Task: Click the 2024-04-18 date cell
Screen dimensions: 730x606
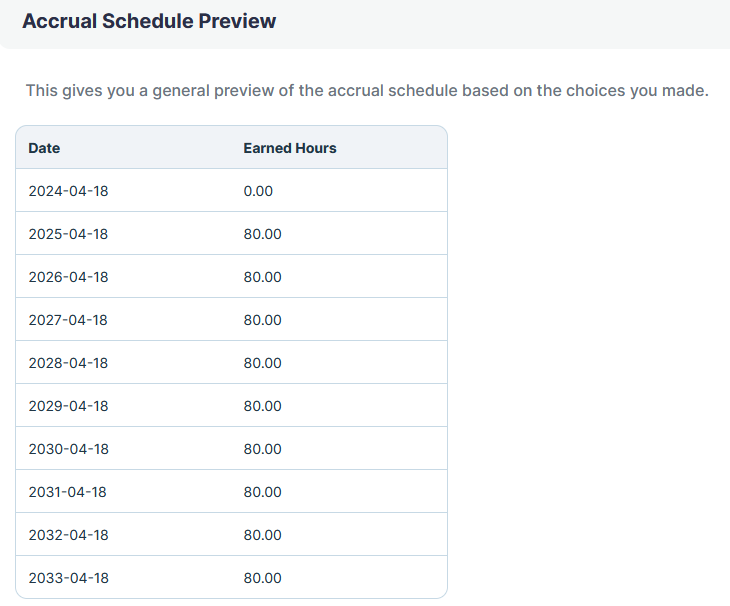Action: [68, 191]
